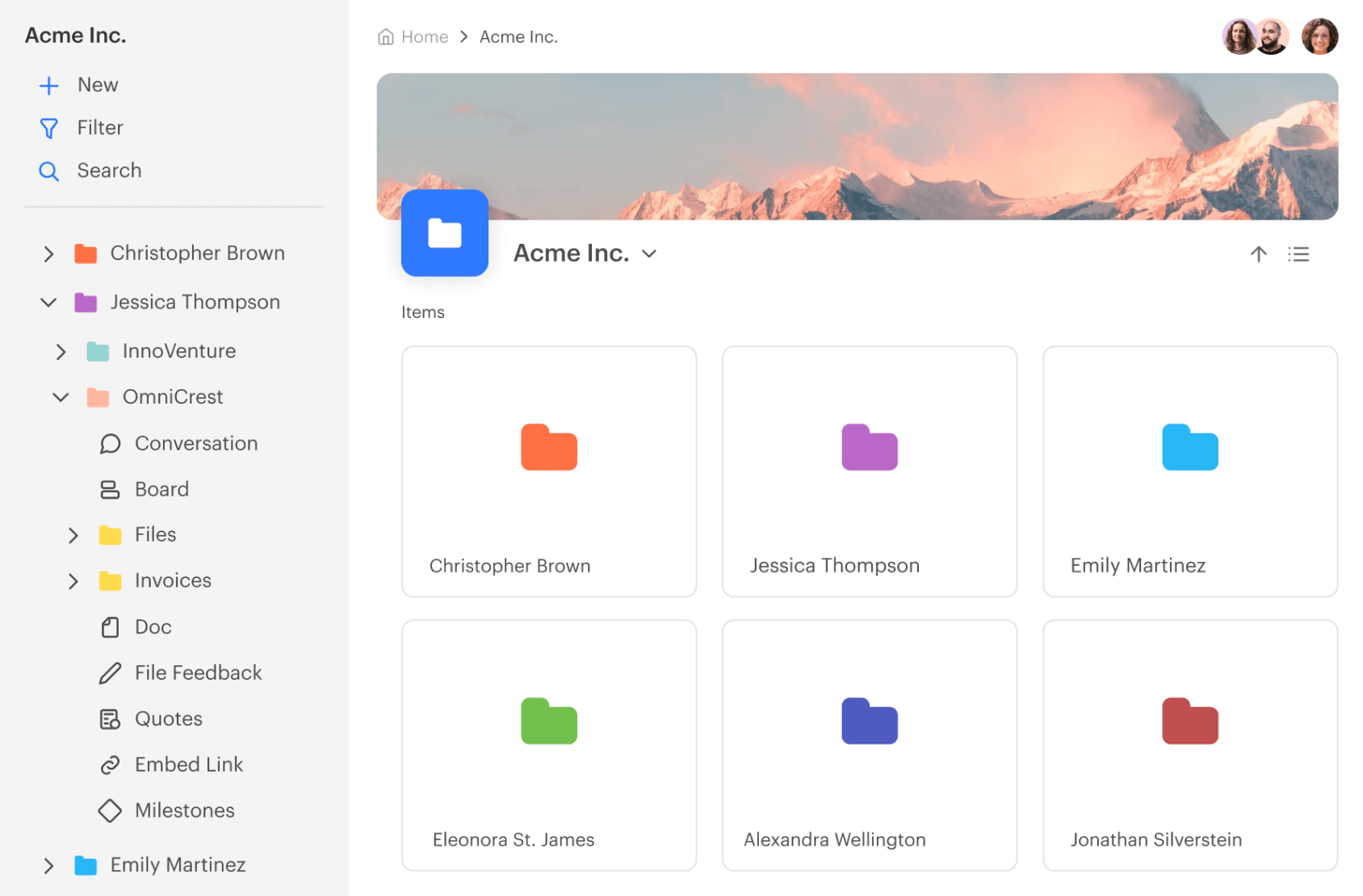Open the File Feedback item
The width and height of the screenshot is (1363, 896).
point(198,672)
